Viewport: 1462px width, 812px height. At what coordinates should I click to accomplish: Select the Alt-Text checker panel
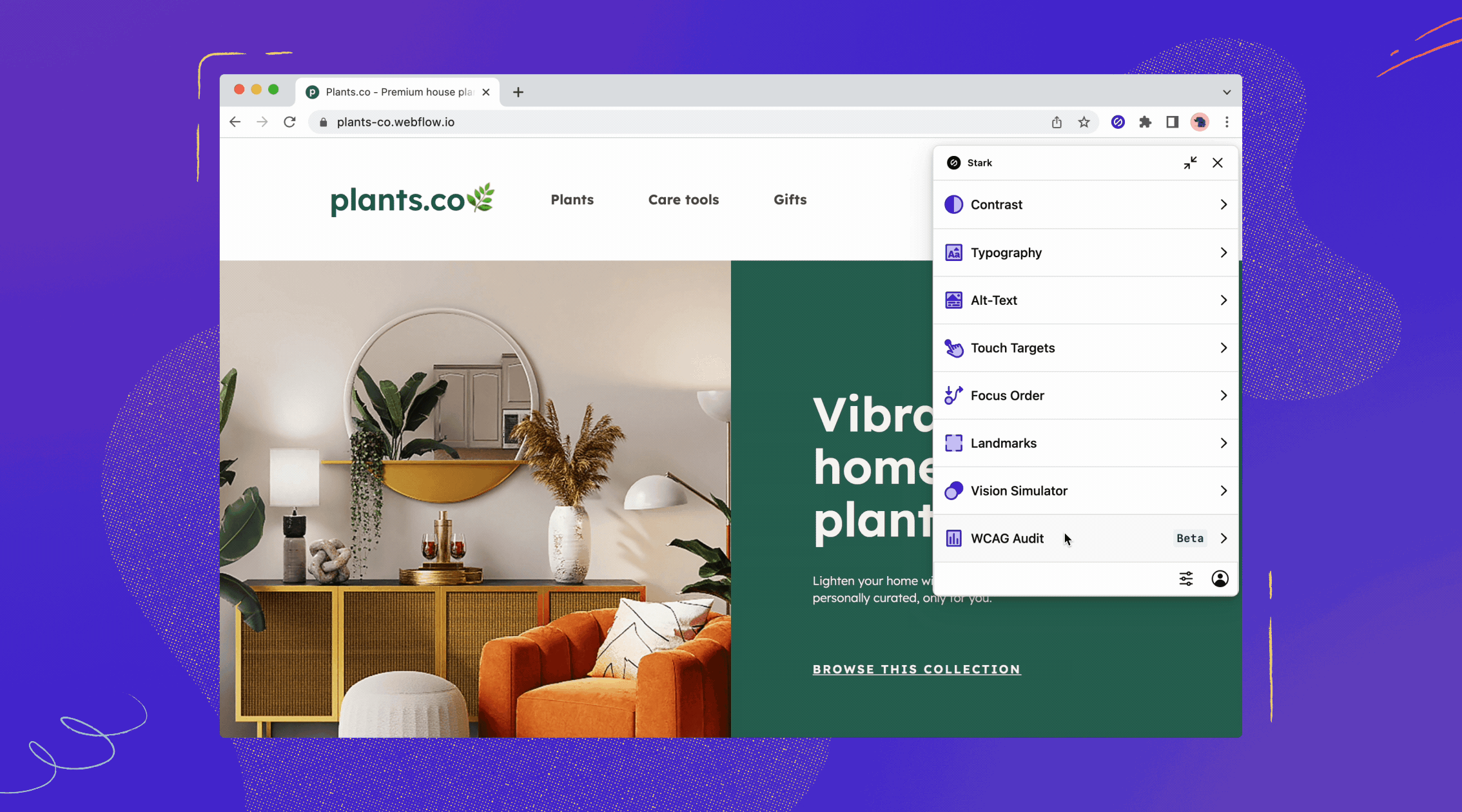[1085, 300]
